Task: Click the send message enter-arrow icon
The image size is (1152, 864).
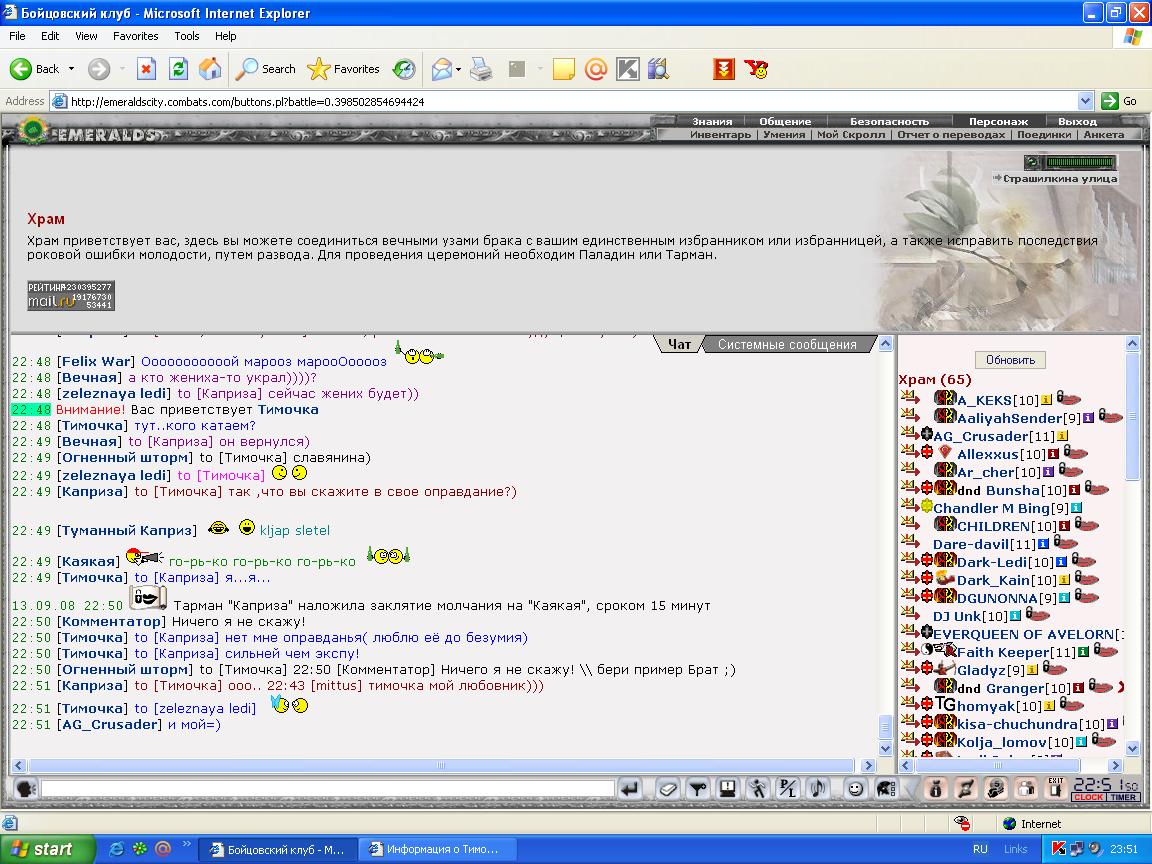Action: pyautogui.click(x=629, y=789)
